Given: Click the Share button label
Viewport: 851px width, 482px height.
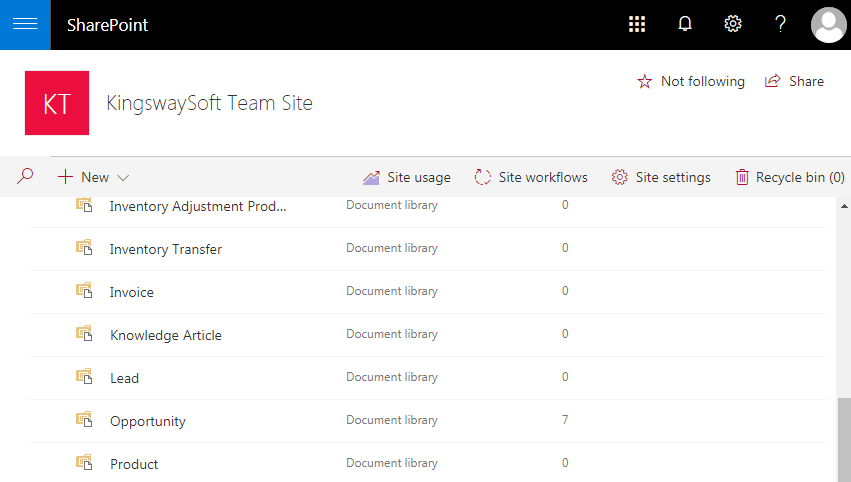Looking at the screenshot, I should click(x=806, y=81).
